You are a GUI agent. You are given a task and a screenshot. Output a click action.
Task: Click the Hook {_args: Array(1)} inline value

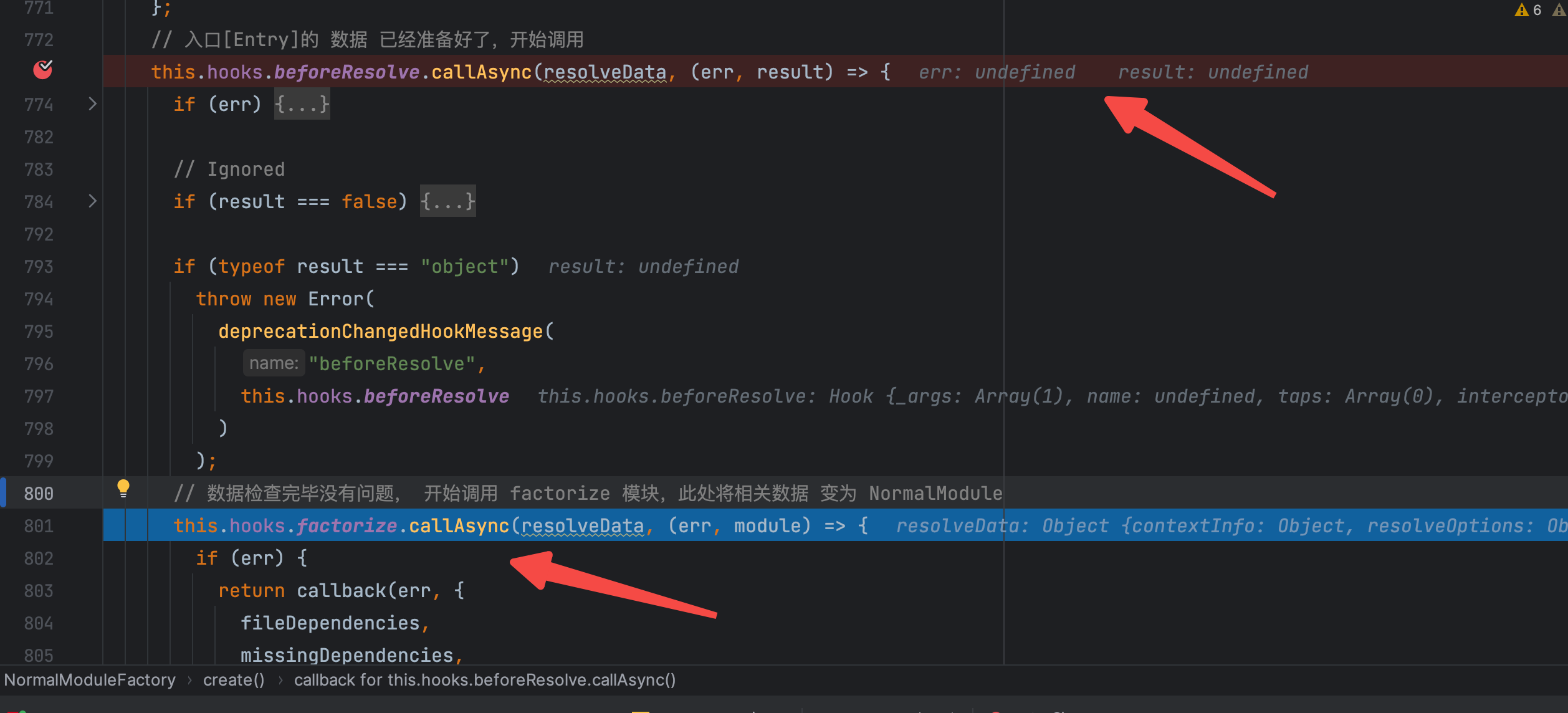coord(947,396)
